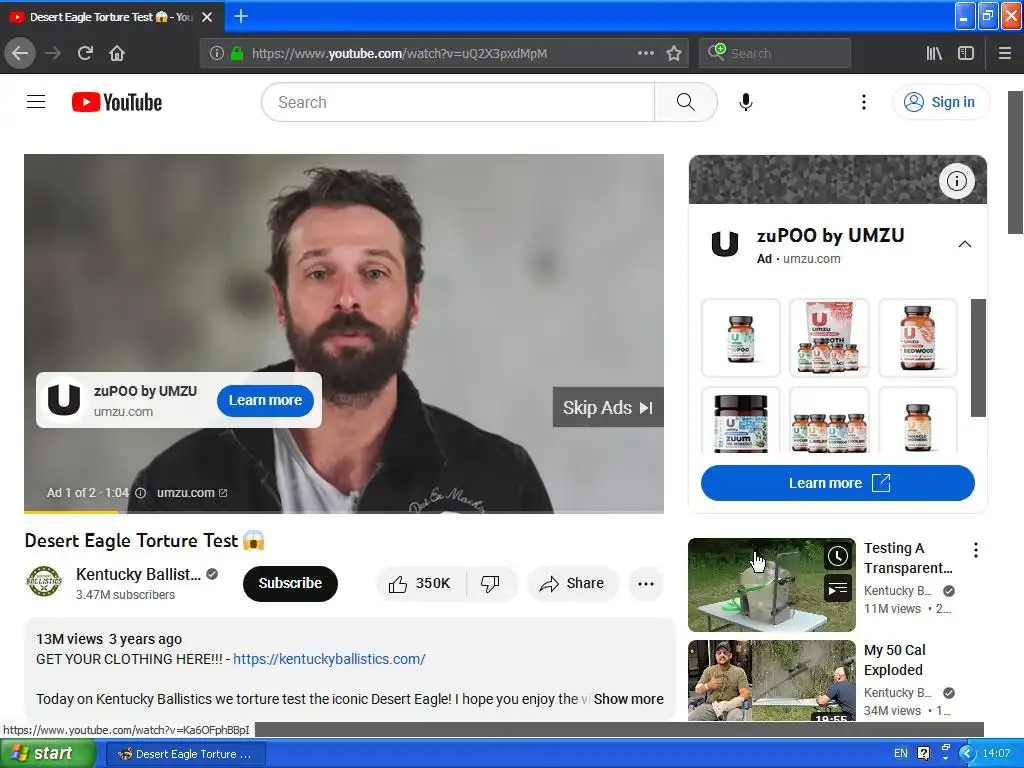Screen dimensions: 1024x768
Task: Close the Desert Eagle Torture Test tab
Action: [207, 17]
